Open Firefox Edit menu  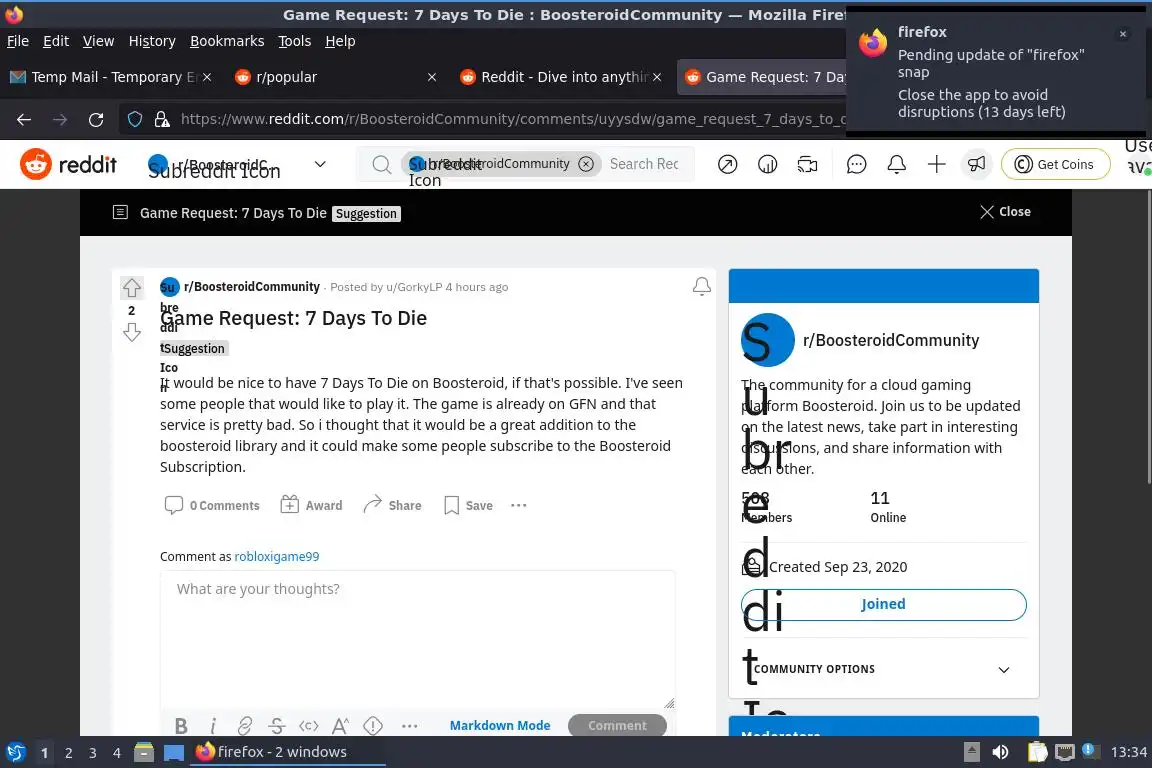56,41
